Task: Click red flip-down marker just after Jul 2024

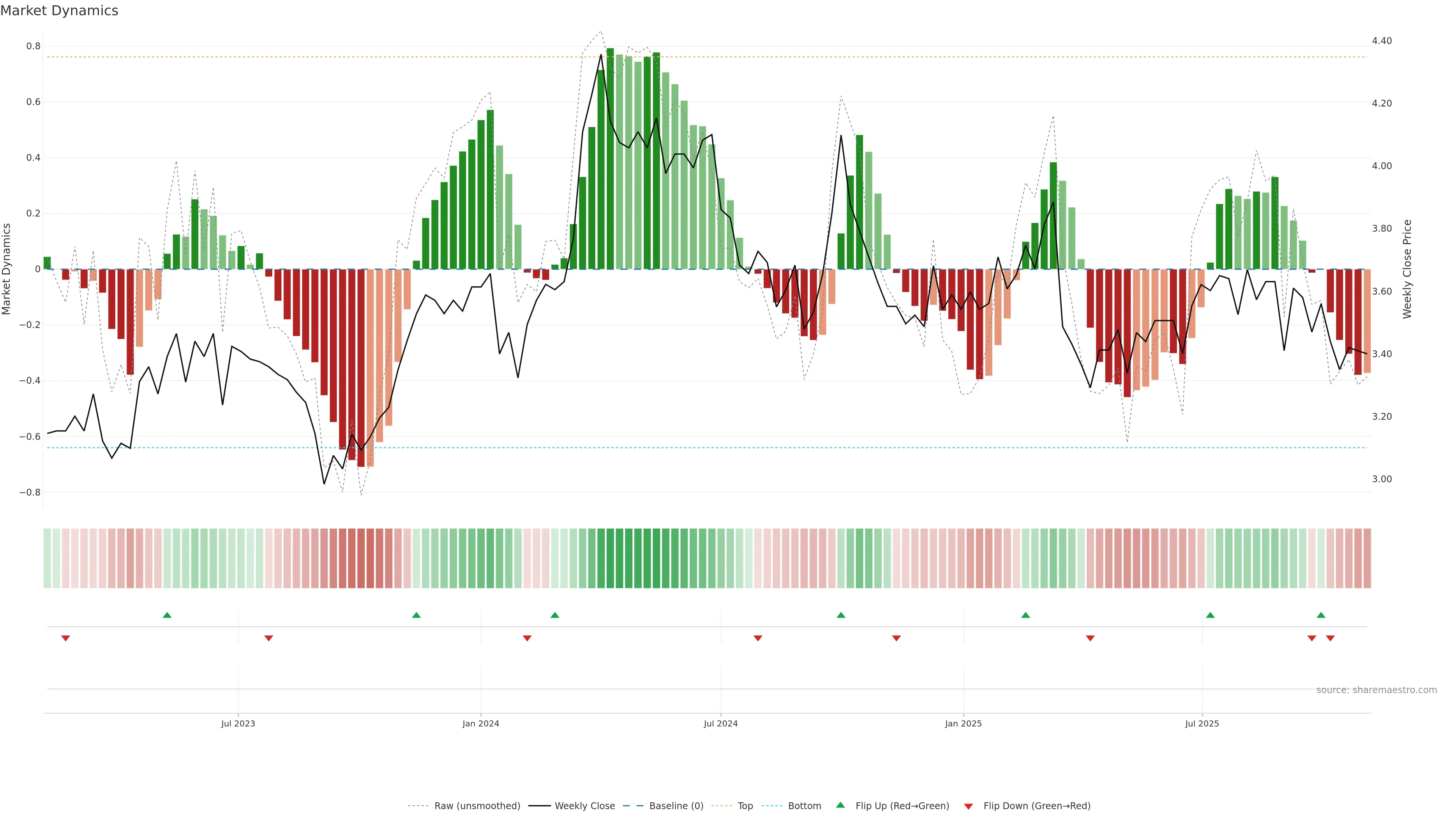Action: (x=758, y=638)
